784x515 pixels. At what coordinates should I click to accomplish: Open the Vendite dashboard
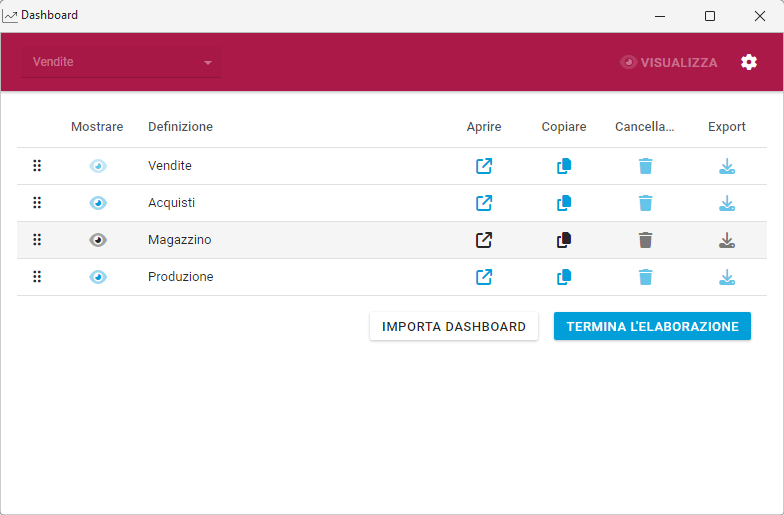(x=484, y=166)
